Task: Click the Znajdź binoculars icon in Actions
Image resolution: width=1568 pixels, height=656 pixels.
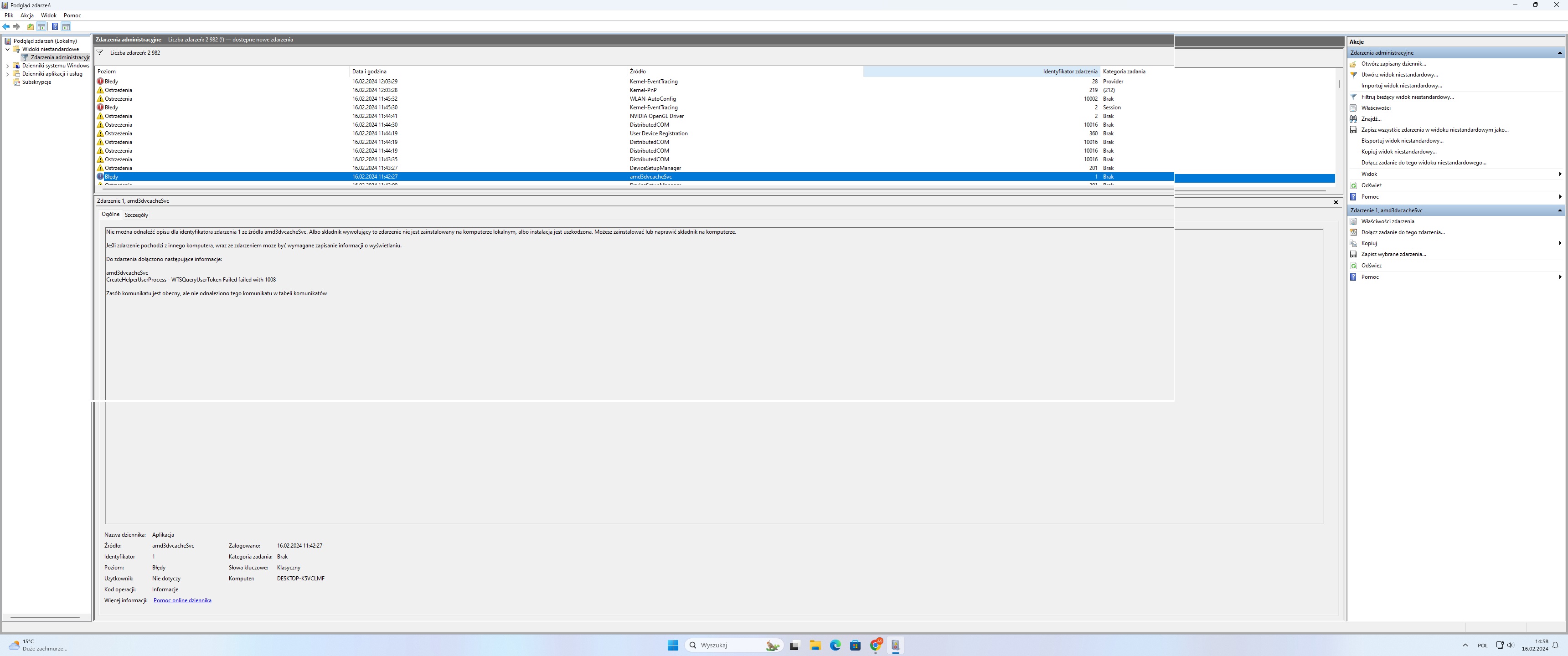Action: (x=1353, y=118)
